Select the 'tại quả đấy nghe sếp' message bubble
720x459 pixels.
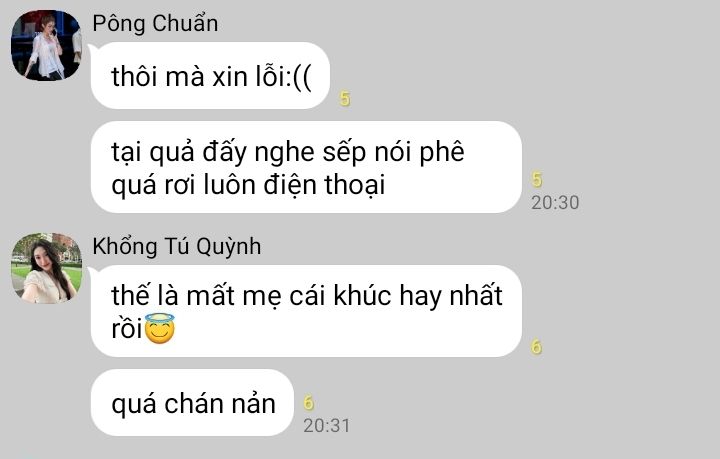306,167
